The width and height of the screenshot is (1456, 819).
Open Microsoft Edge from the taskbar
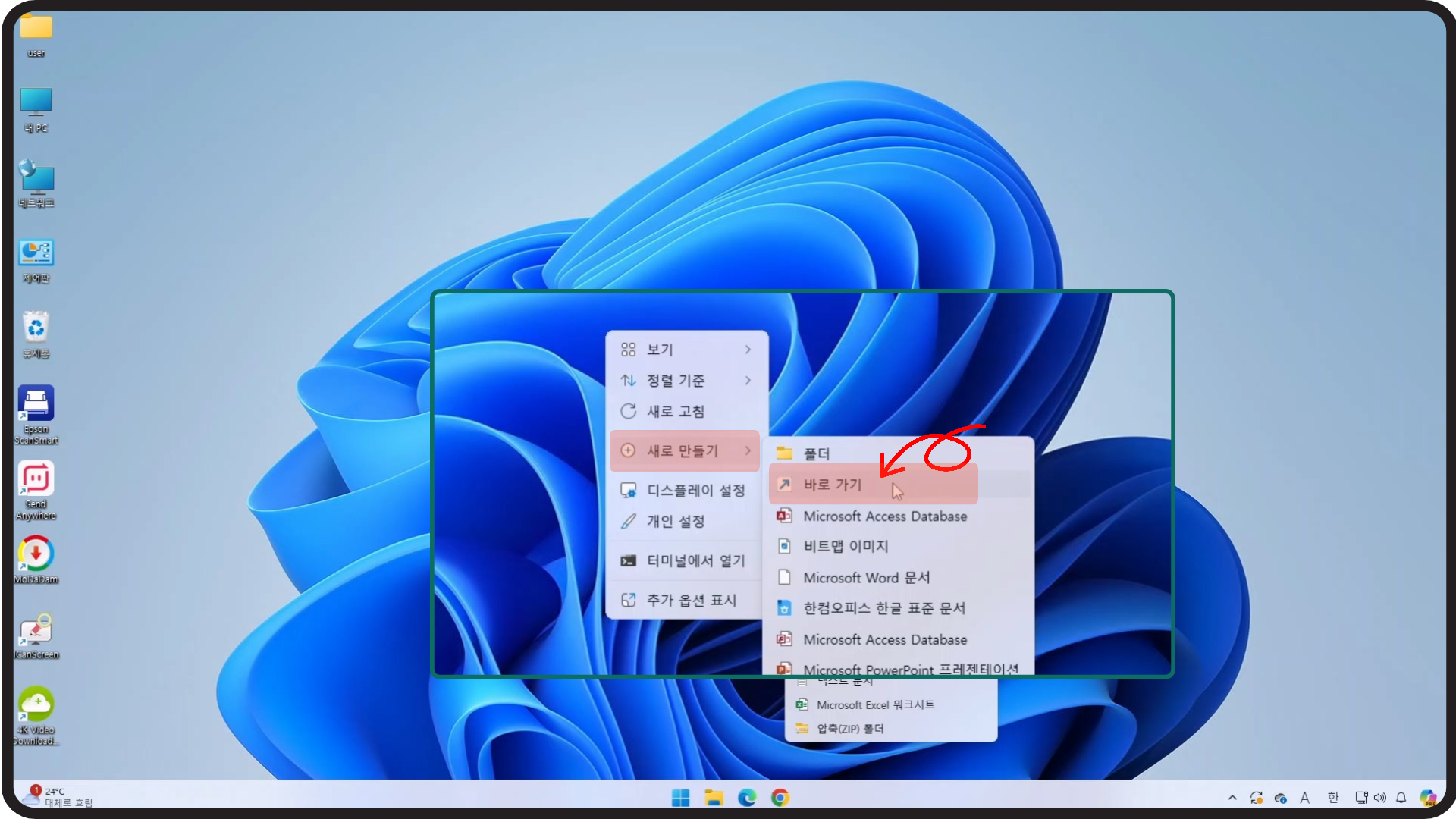click(x=747, y=797)
